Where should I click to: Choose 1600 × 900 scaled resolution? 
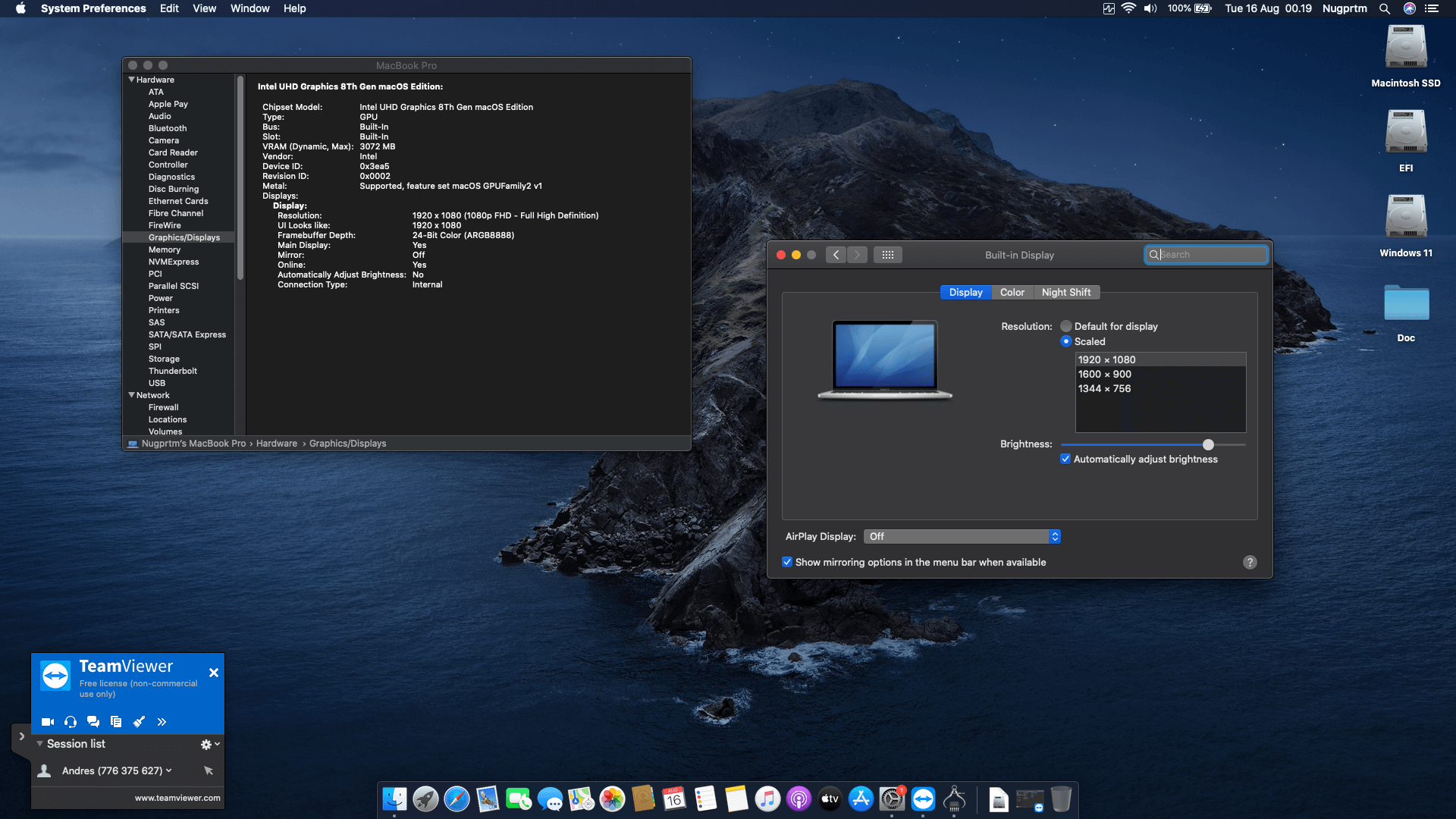pyautogui.click(x=1160, y=374)
